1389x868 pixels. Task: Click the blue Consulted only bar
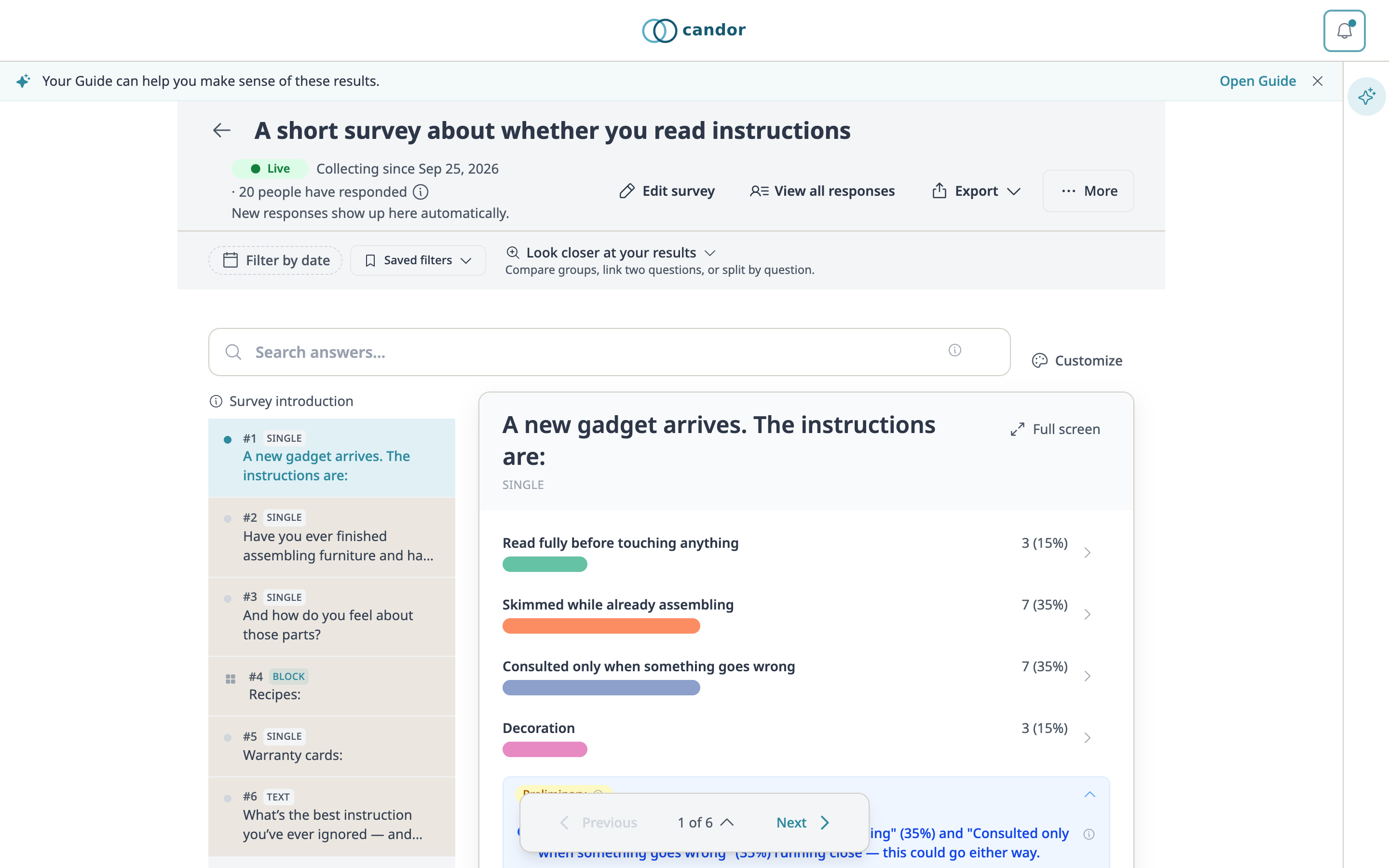(x=601, y=688)
